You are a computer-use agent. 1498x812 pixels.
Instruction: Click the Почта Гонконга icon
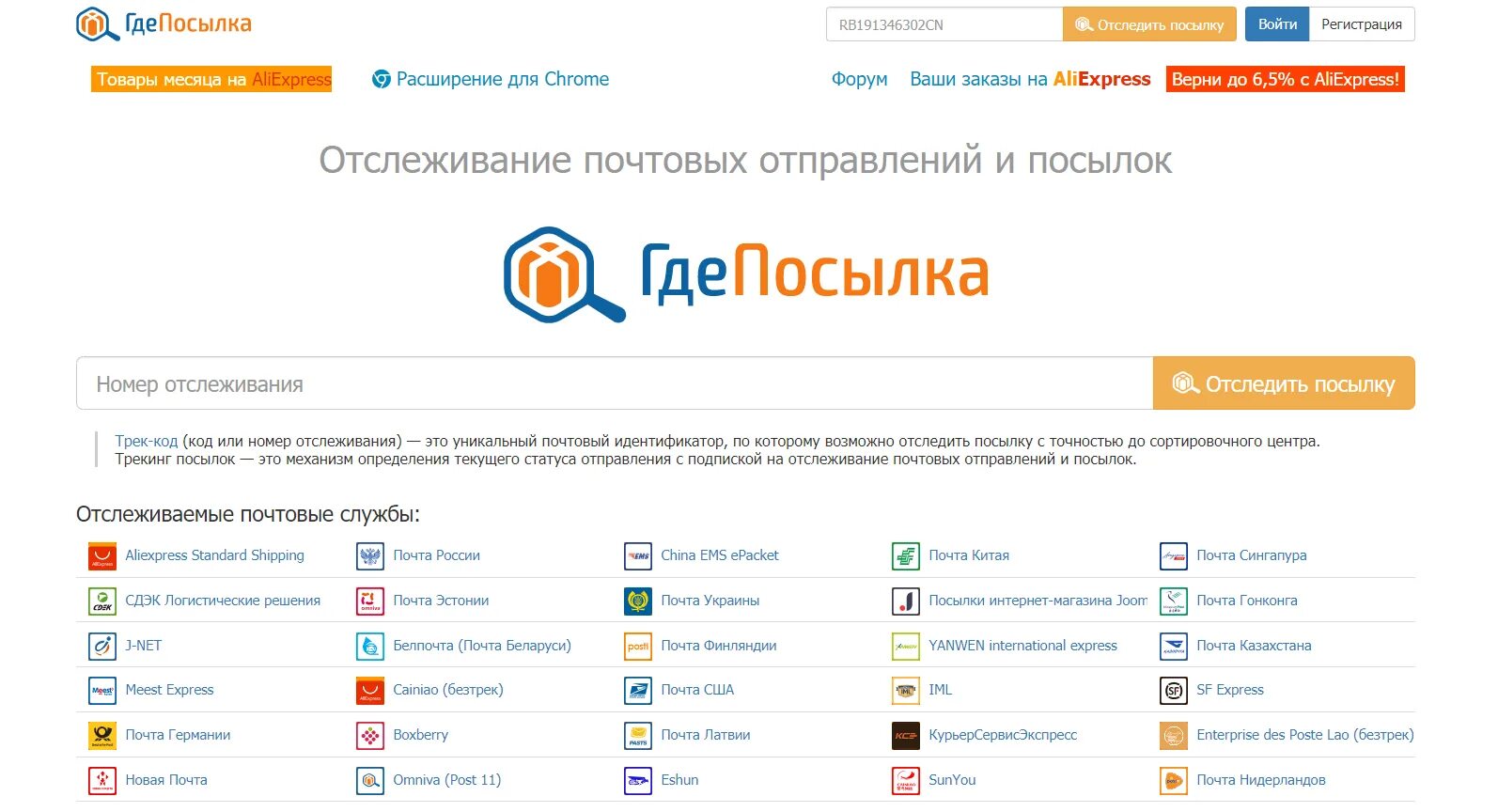(1174, 601)
